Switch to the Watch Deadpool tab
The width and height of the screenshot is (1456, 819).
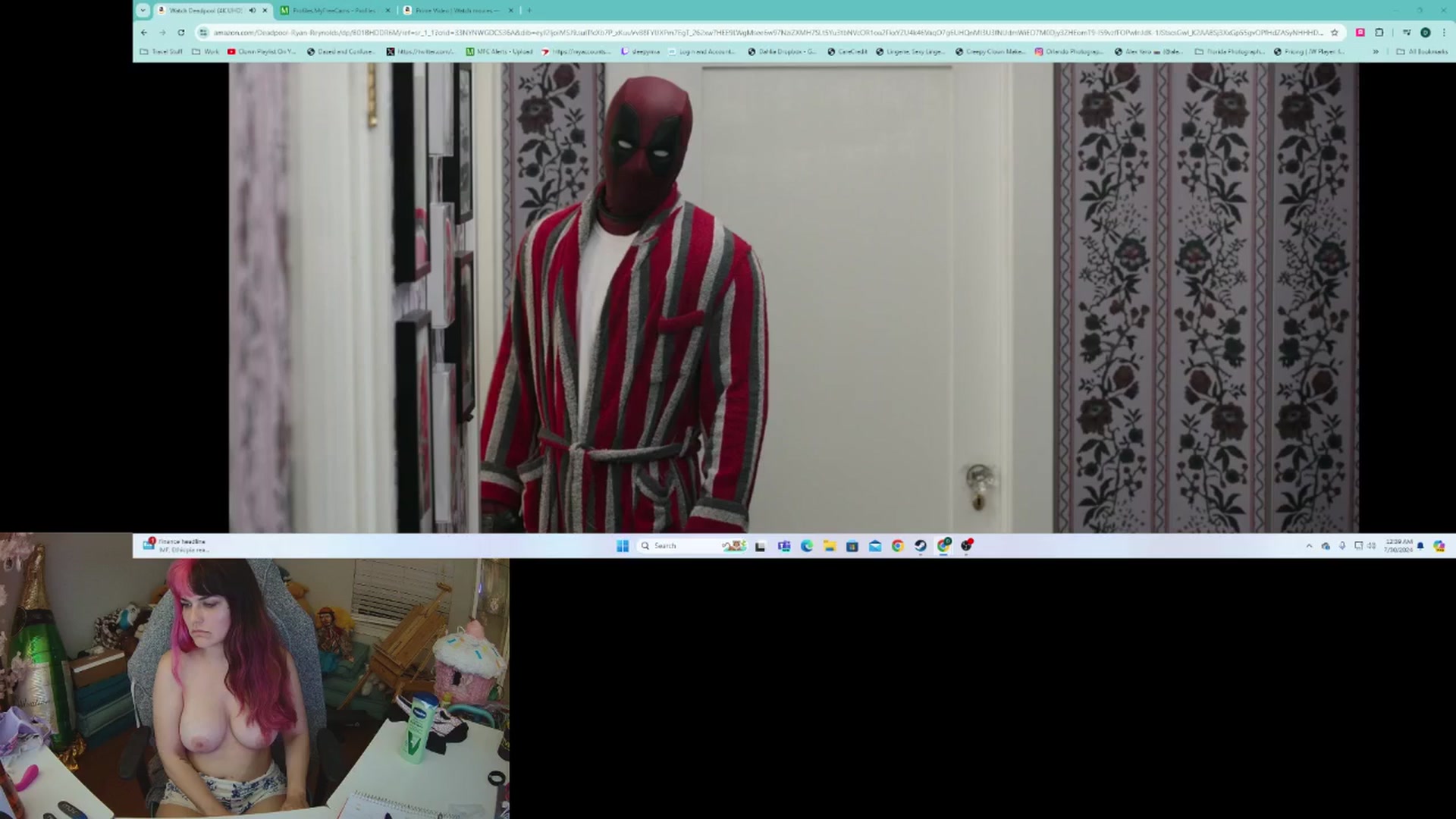205,11
